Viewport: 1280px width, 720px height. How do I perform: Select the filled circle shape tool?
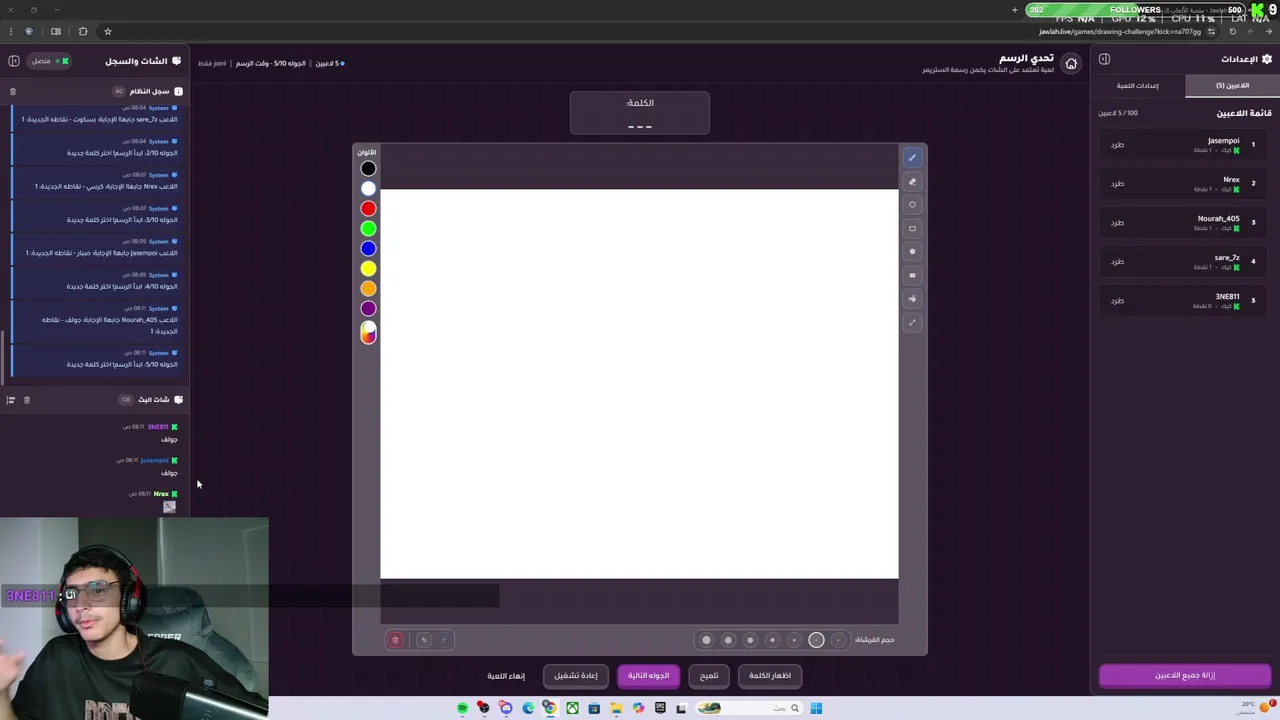[912, 252]
